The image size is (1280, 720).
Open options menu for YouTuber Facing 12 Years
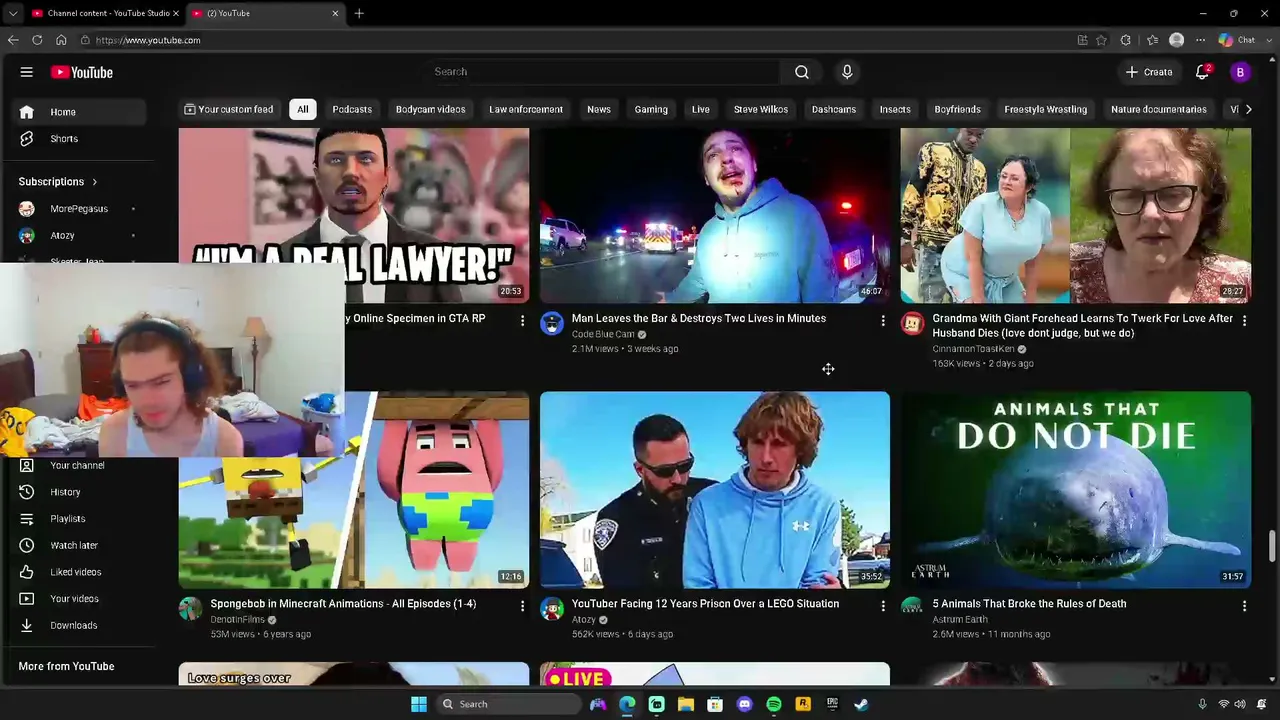883,606
